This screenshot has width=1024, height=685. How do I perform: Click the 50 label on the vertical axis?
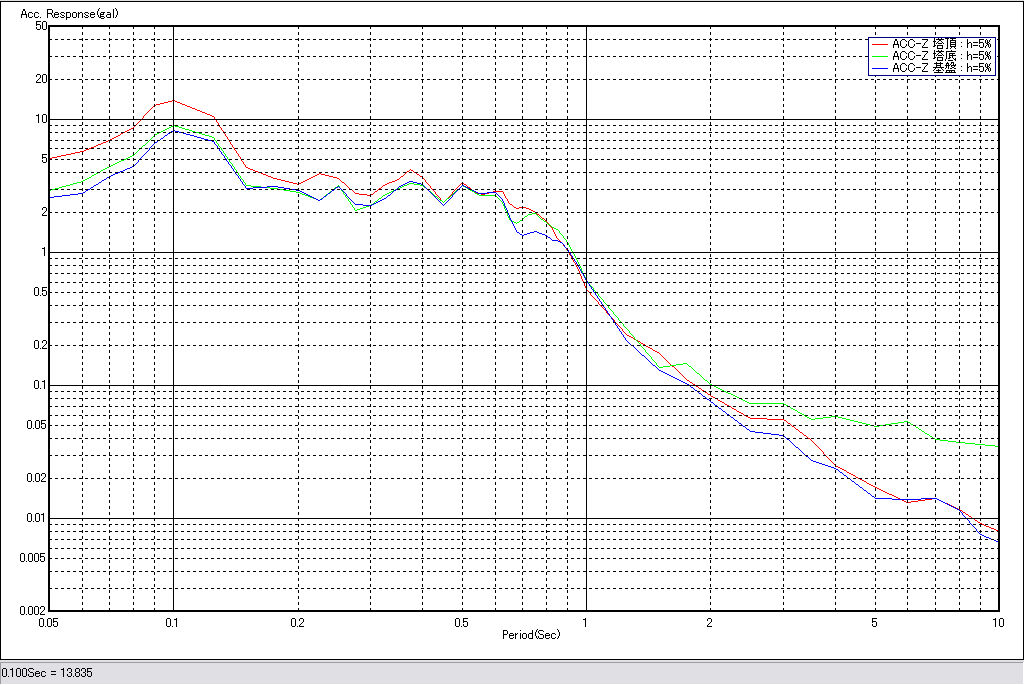click(41, 26)
